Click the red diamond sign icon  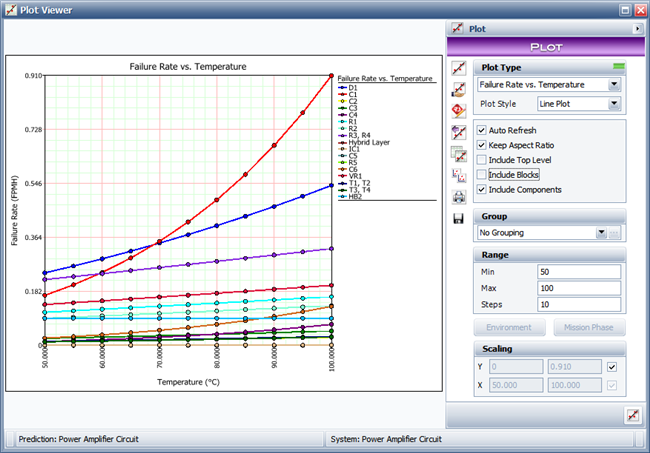click(x=459, y=109)
